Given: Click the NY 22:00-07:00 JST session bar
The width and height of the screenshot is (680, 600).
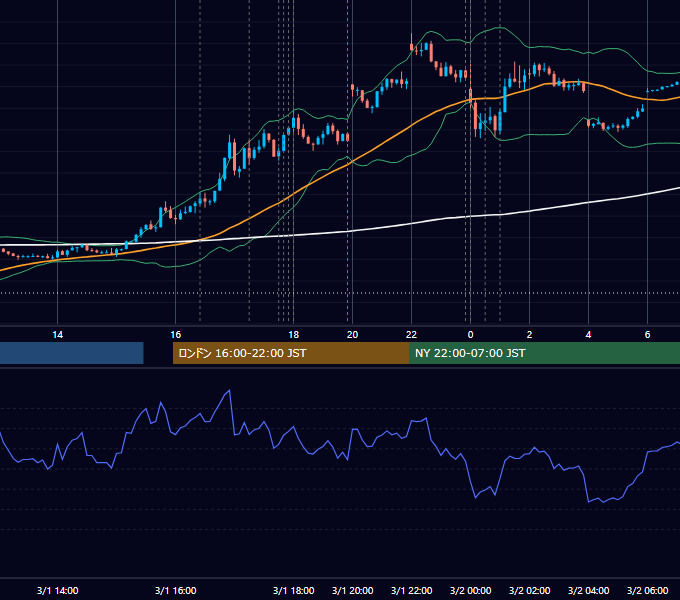Looking at the screenshot, I should [x=544, y=353].
